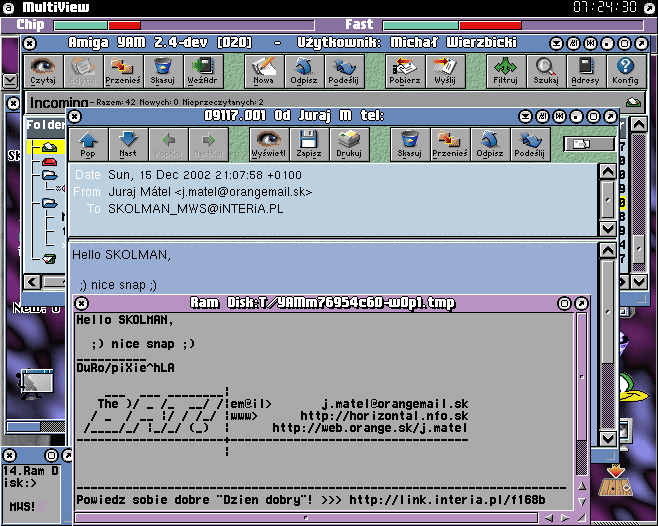Click the Folder column header

click(x=45, y=125)
